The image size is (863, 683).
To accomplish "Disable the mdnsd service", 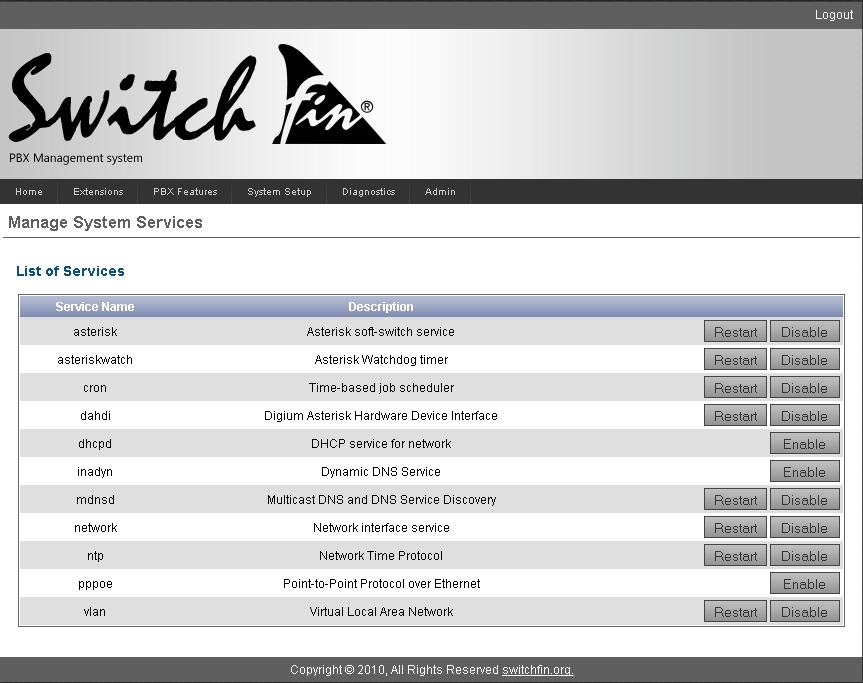I will tap(804, 500).
